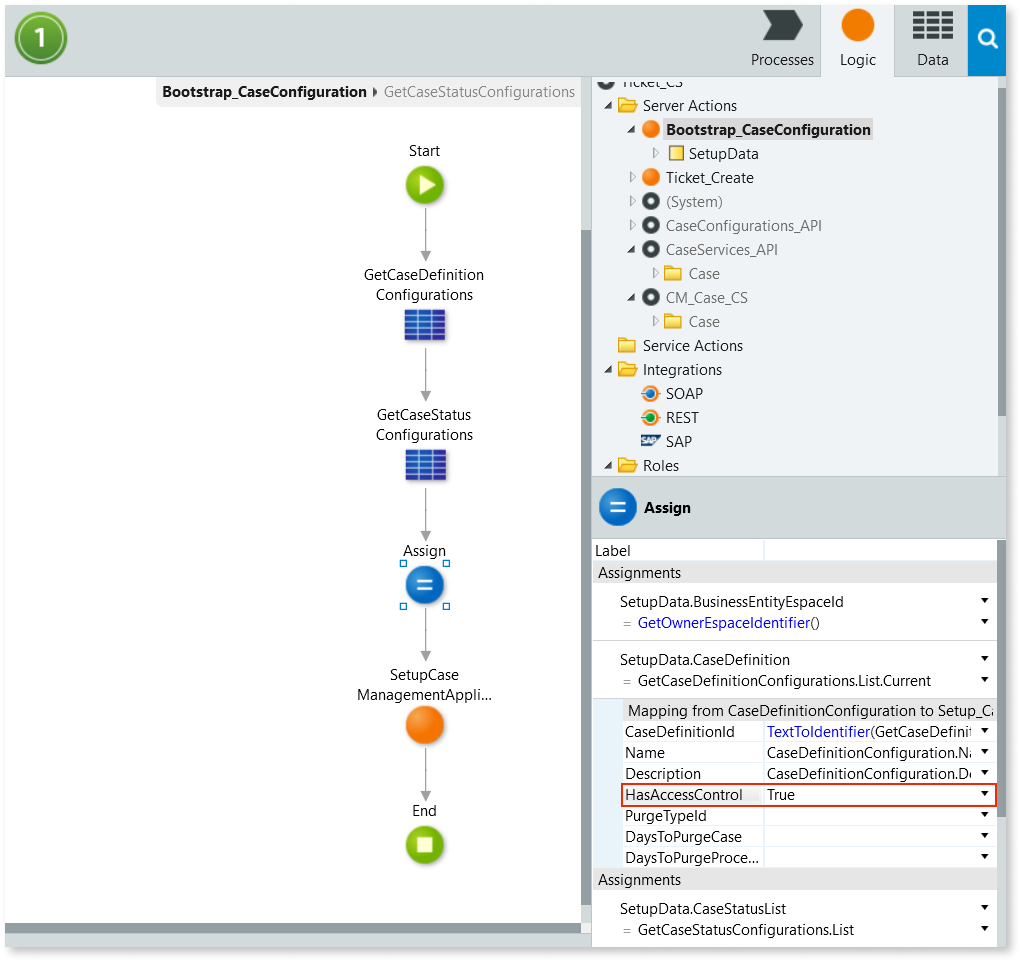Switch to the Data tab
Screen dimensions: 1021x962
tap(932, 40)
